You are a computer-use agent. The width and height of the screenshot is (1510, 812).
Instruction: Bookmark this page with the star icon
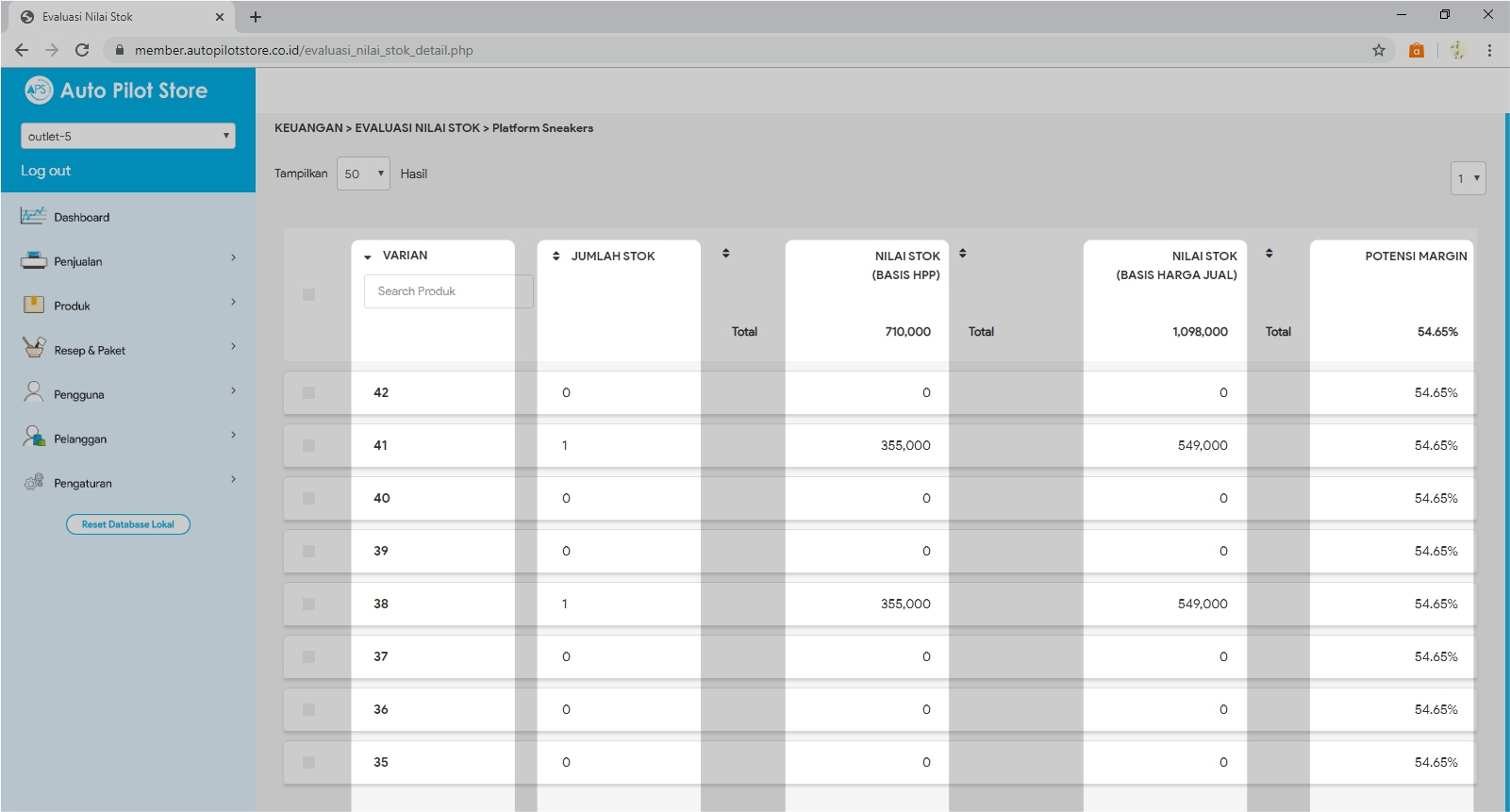[1378, 50]
